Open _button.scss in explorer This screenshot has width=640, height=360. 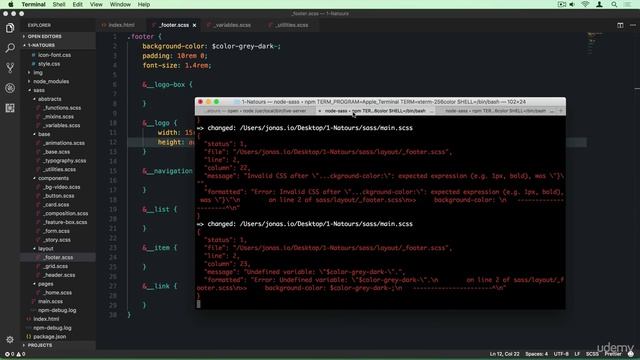click(59, 196)
